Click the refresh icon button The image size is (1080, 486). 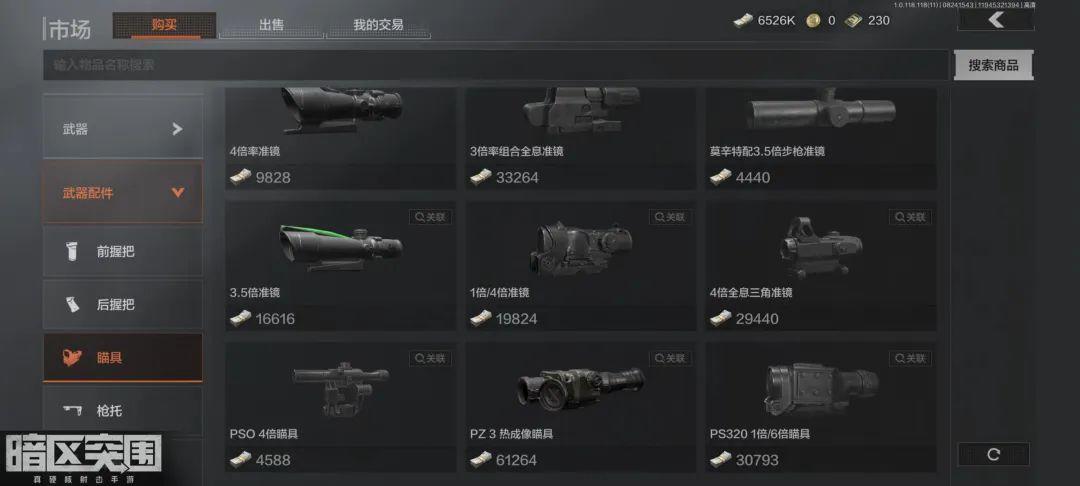(x=993, y=454)
